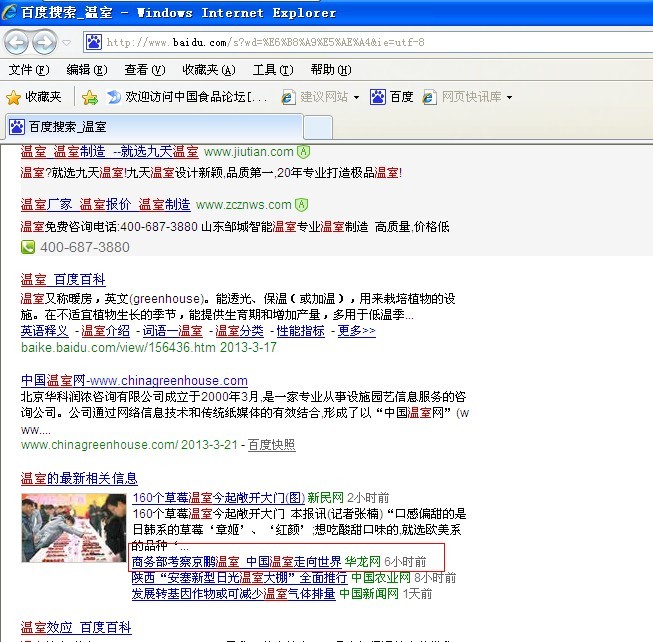This screenshot has width=653, height=642.
Task: Open ad link 温室厂家_温室报价_温室制造
Action: coord(105,204)
